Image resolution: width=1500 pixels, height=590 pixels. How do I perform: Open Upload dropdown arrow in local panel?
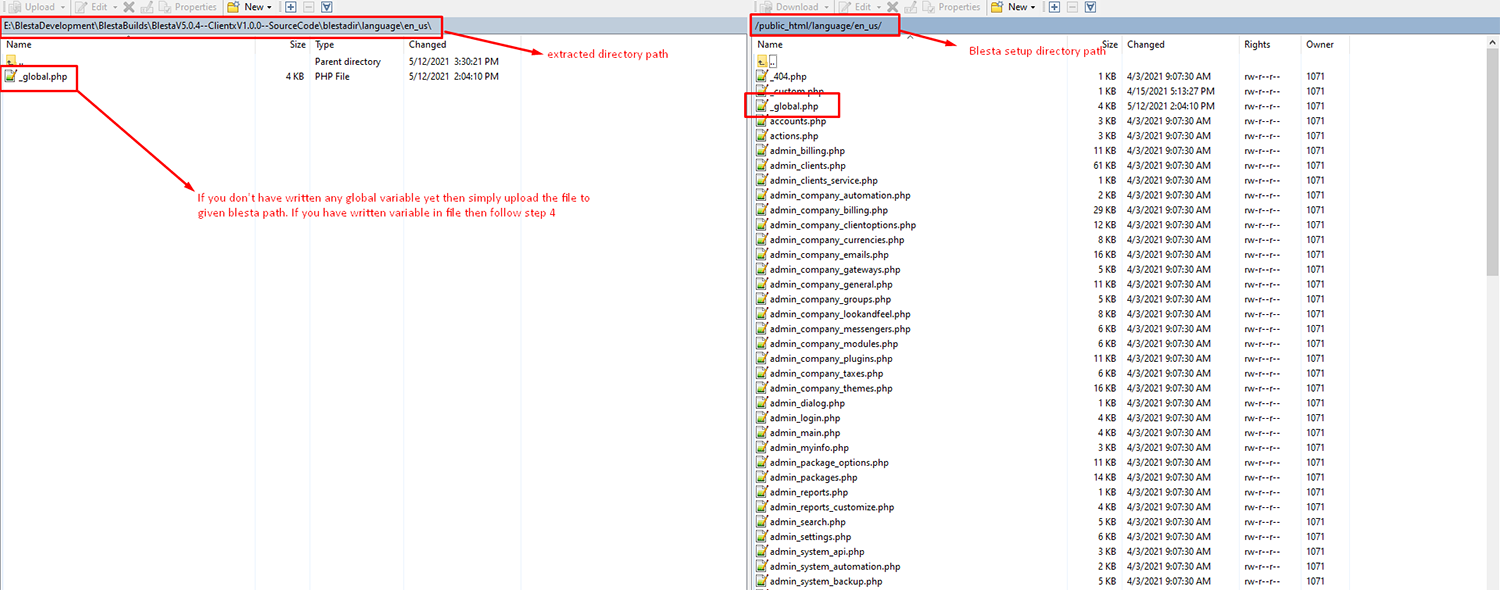65,7
